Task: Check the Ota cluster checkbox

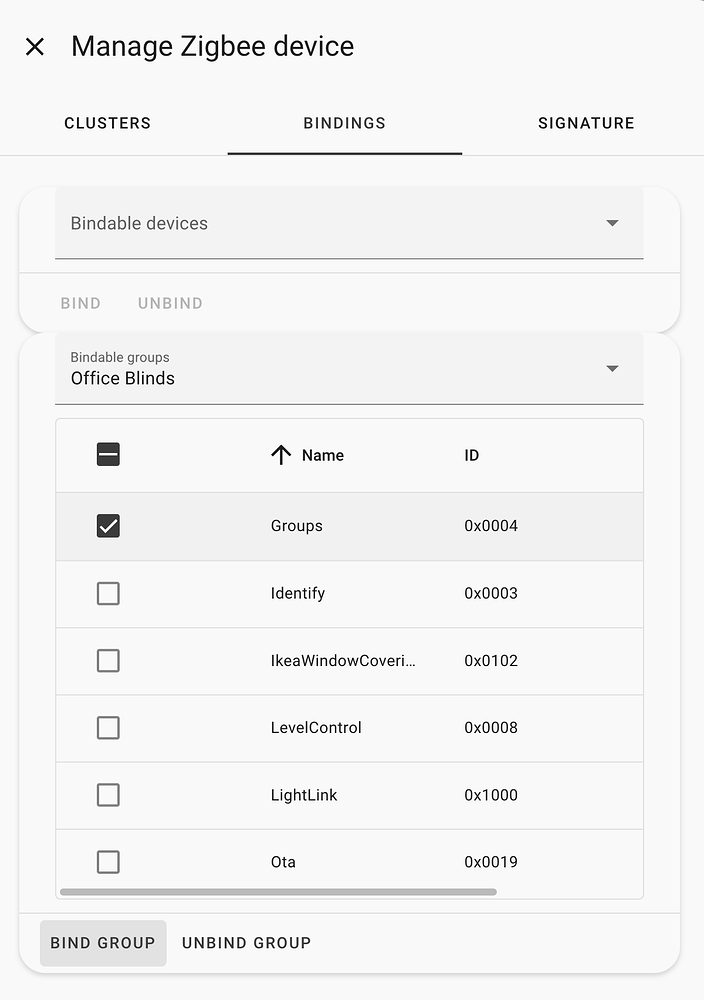Action: [x=108, y=861]
